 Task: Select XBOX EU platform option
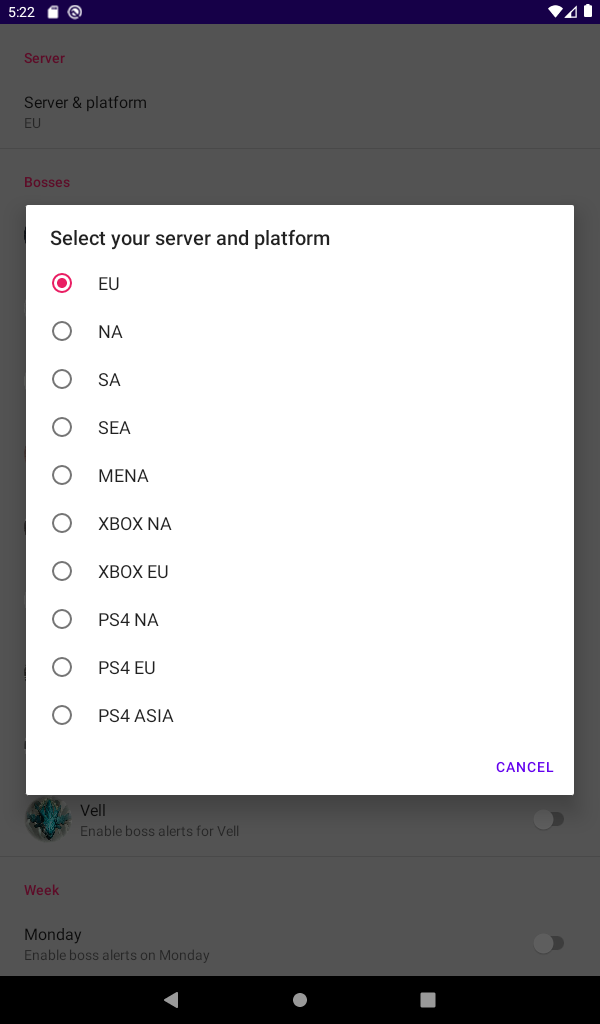click(300, 571)
